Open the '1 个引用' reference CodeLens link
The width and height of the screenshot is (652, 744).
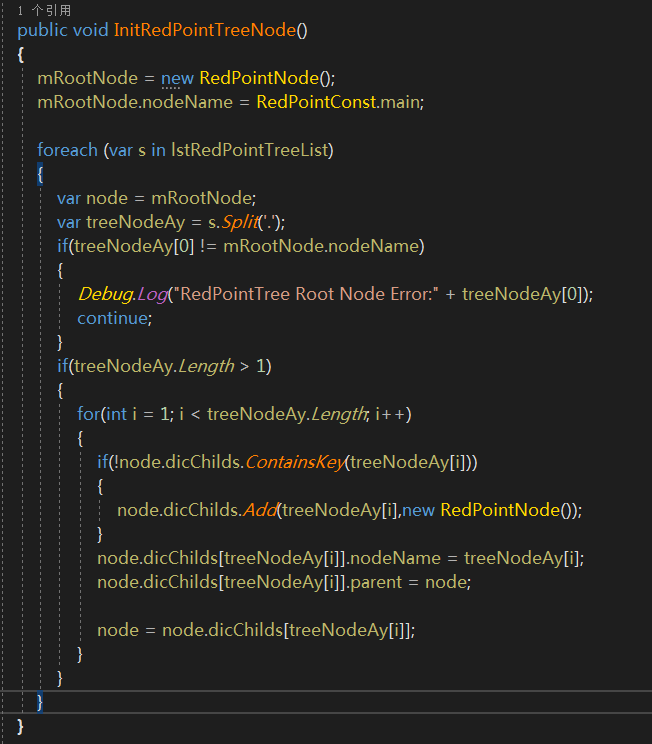coord(44,10)
